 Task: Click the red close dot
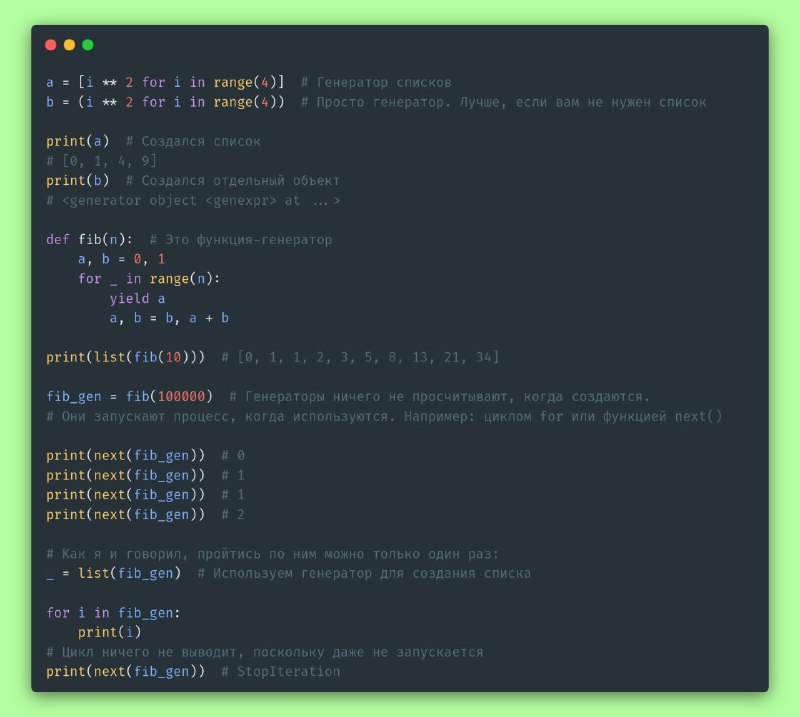pyautogui.click(x=51, y=45)
